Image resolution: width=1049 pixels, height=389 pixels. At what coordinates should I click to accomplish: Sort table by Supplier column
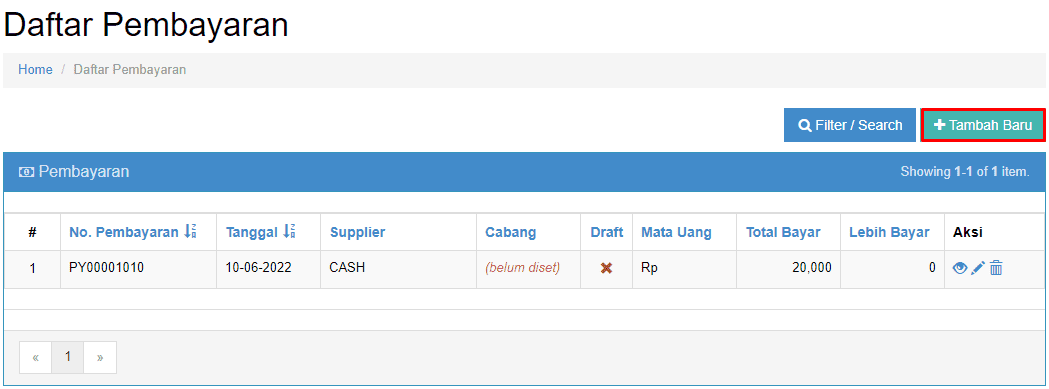357,232
